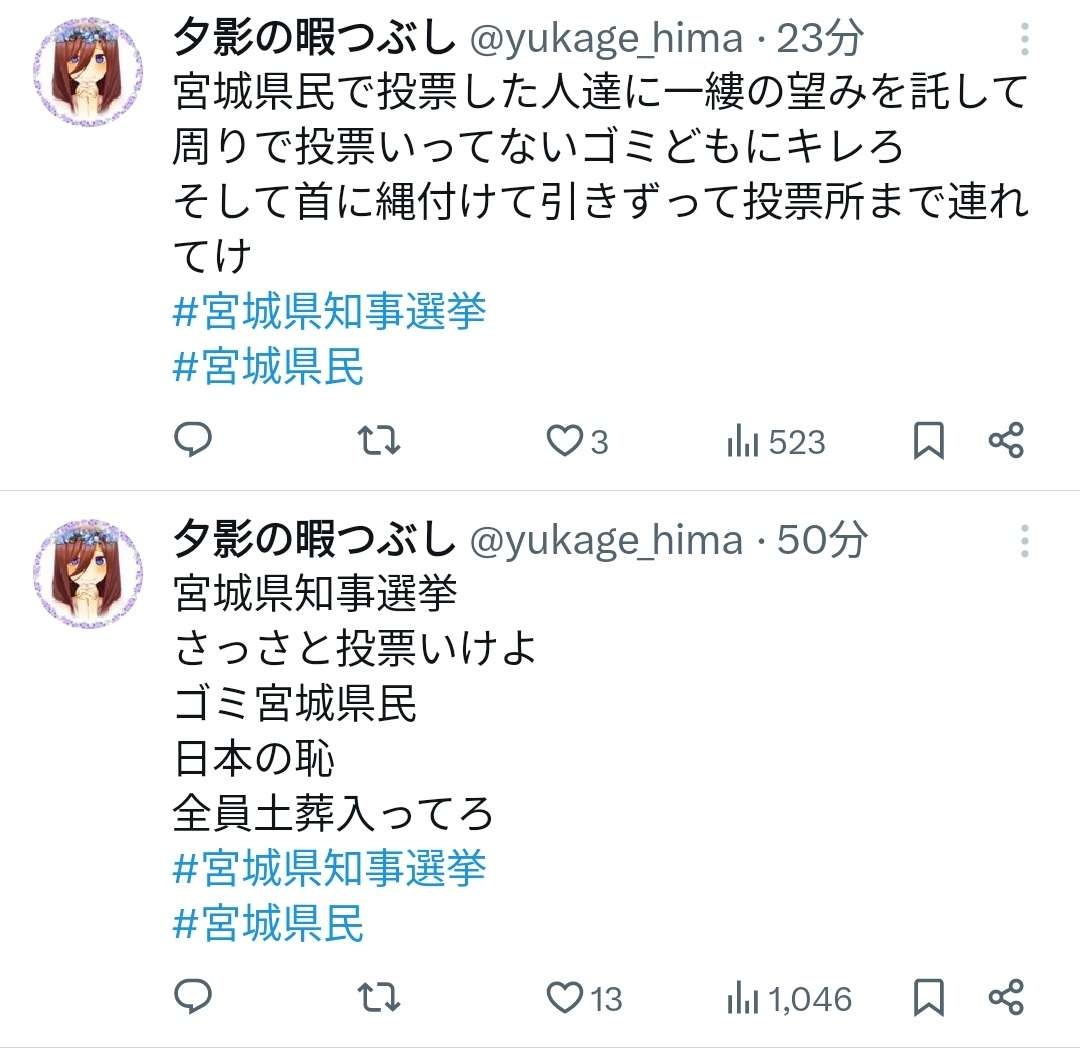Open more options for 23分 tweet
1080x1050 pixels.
[x=1024, y=41]
